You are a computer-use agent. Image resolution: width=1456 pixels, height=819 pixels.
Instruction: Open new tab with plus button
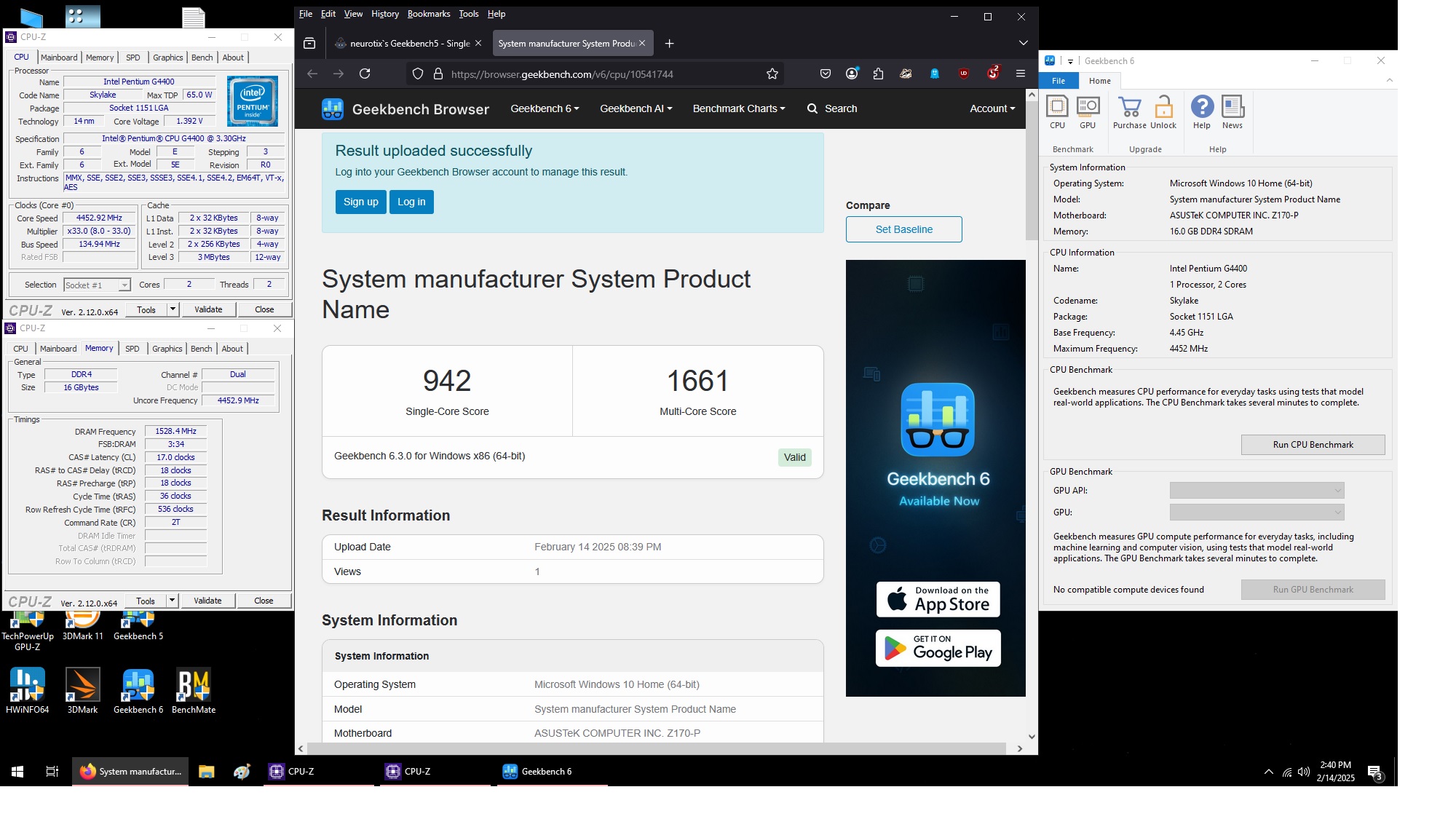point(669,44)
